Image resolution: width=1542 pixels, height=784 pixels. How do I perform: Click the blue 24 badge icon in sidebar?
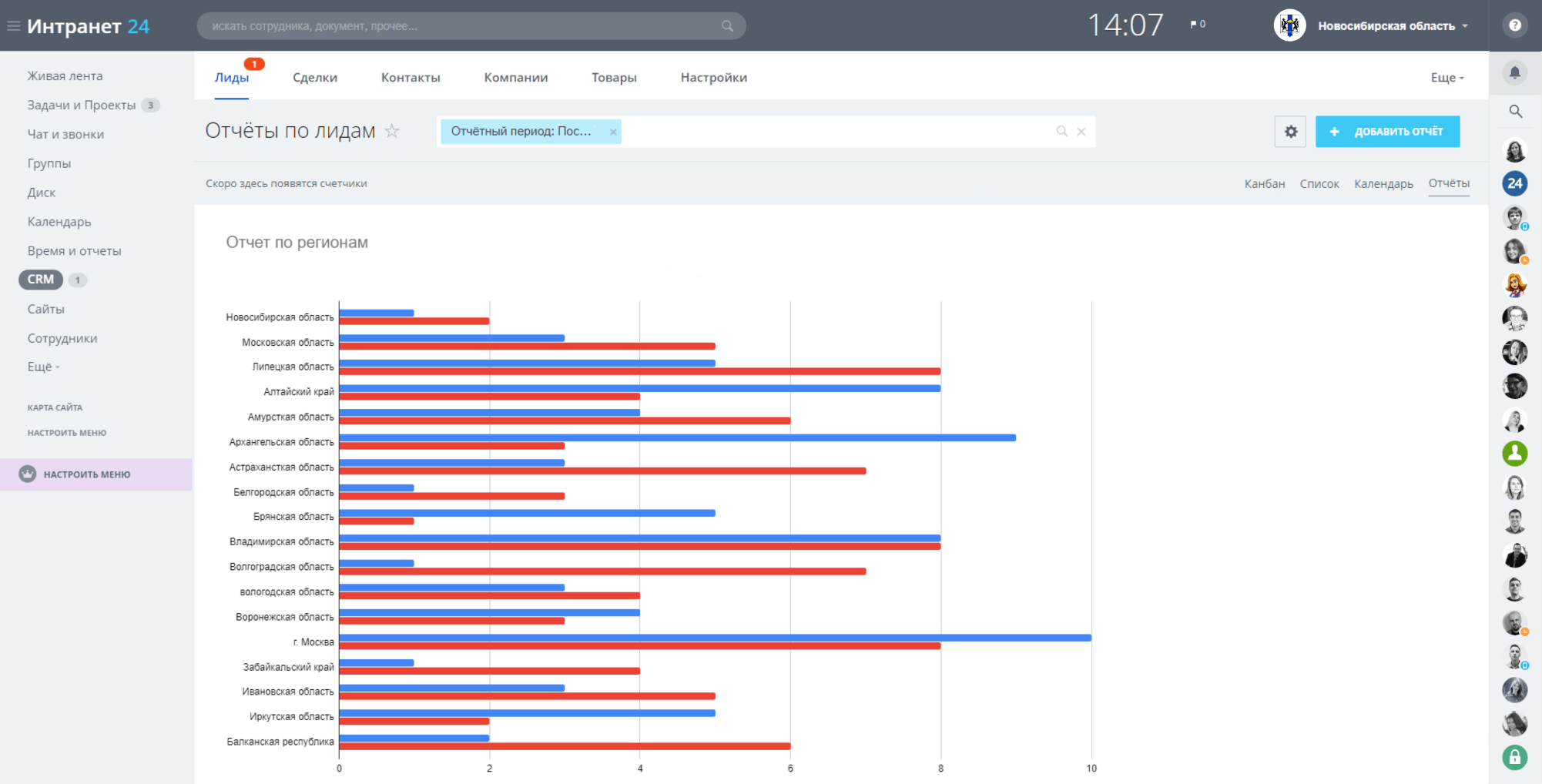click(x=1514, y=183)
